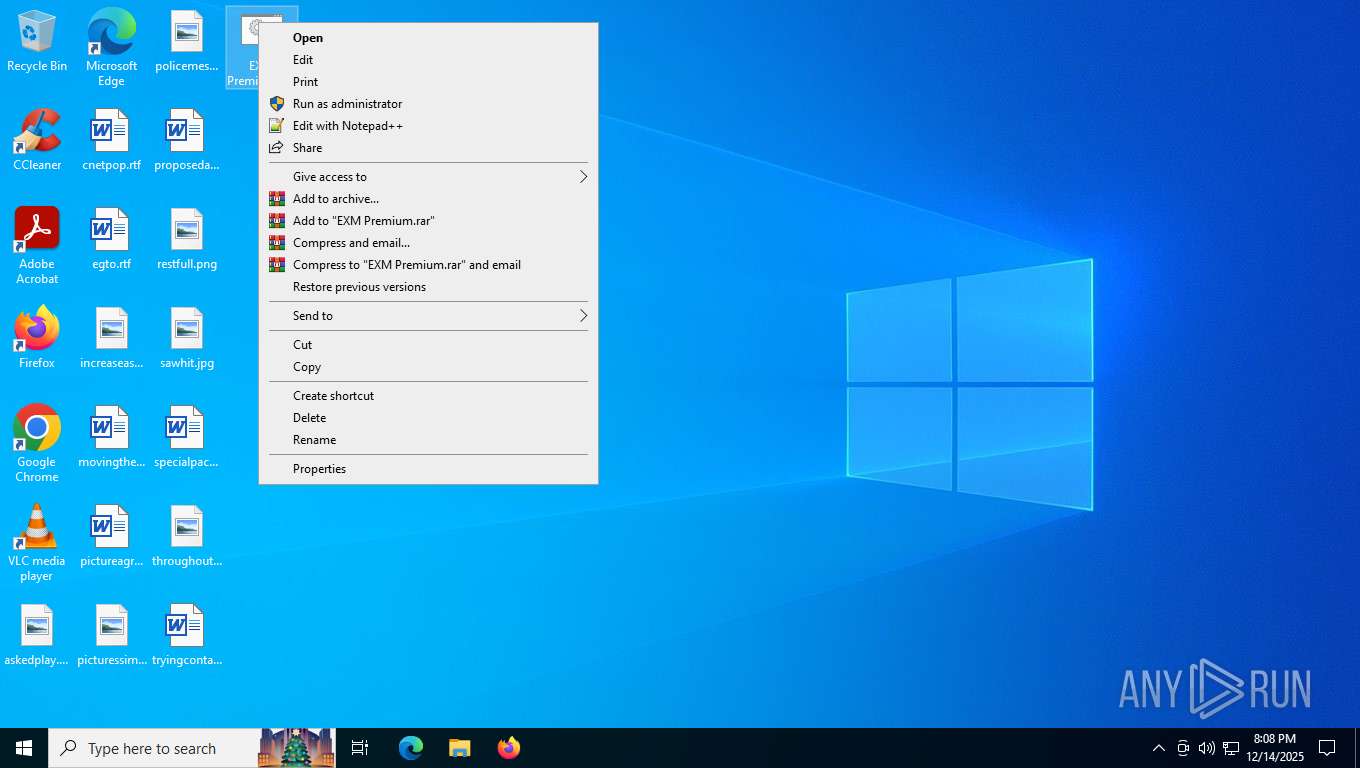Choose Print in the context menu
The image size is (1360, 768).
[428, 82]
